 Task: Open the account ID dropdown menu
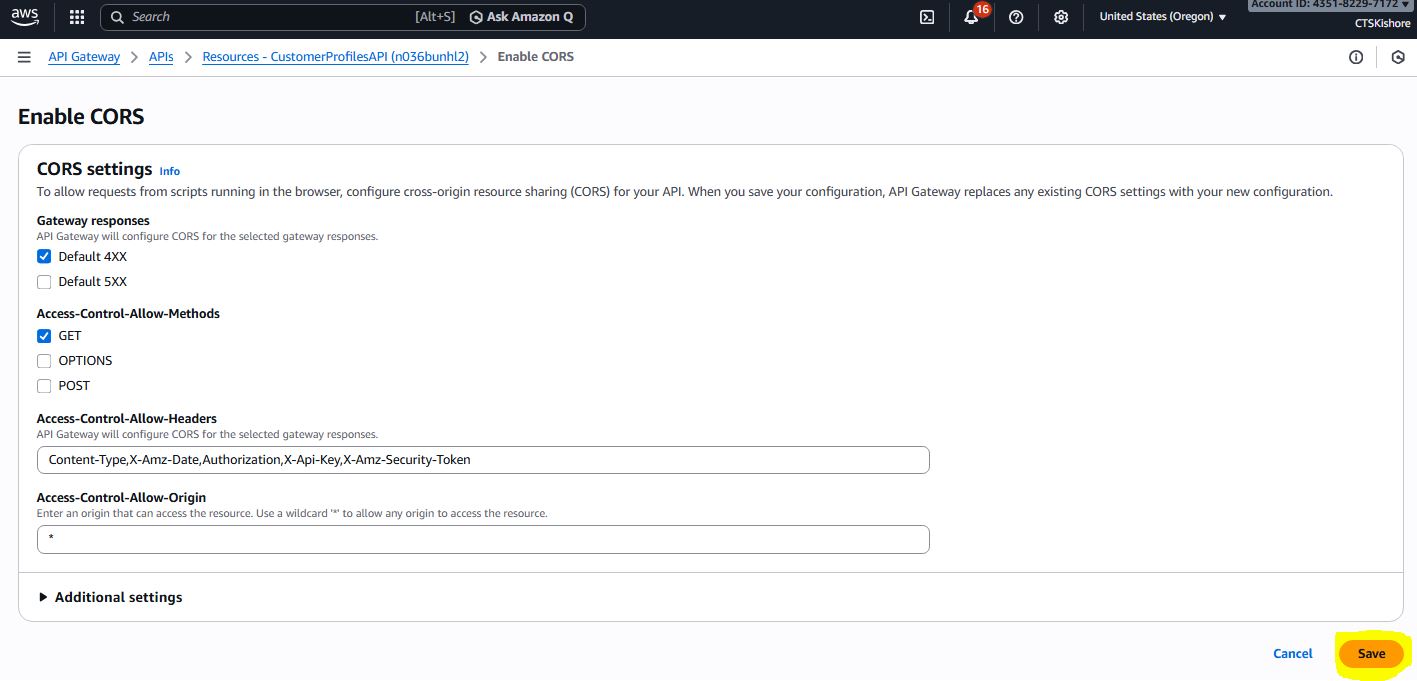point(1332,5)
